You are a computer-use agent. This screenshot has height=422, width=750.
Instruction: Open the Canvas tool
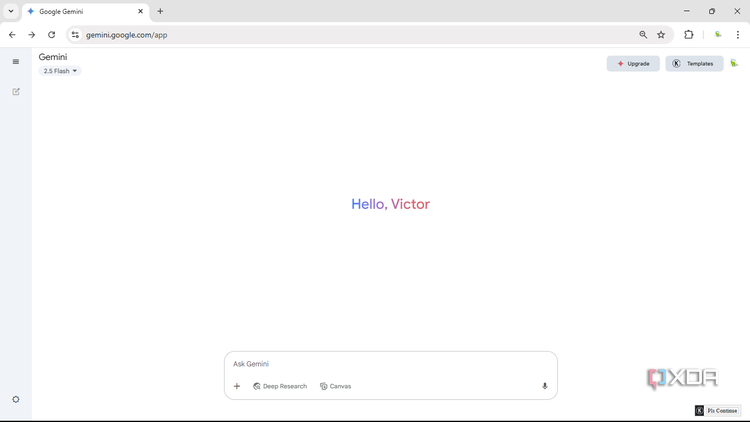point(335,386)
